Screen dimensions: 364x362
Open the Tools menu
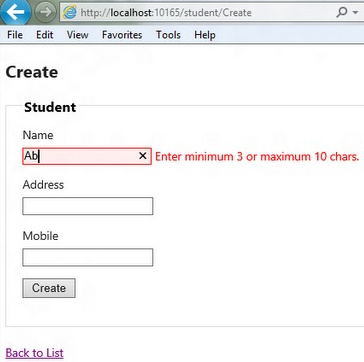pyautogui.click(x=168, y=35)
